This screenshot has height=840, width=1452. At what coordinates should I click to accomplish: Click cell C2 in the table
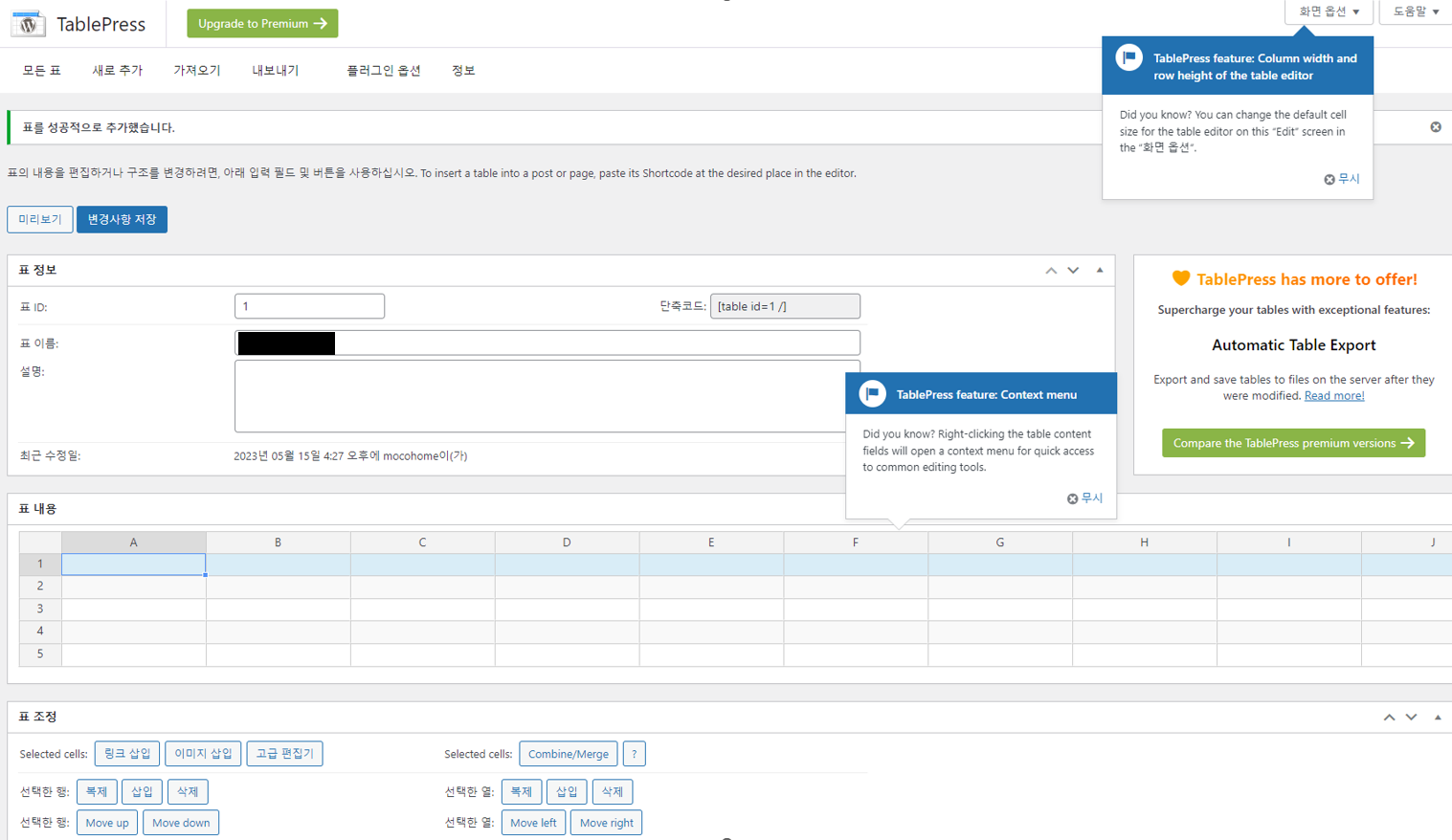click(423, 586)
